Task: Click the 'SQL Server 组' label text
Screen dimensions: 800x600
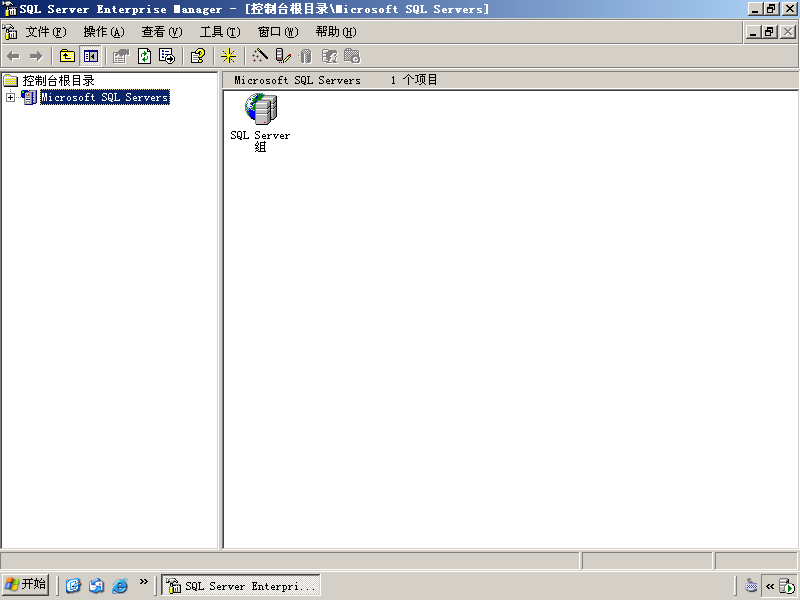Action: tap(260, 141)
